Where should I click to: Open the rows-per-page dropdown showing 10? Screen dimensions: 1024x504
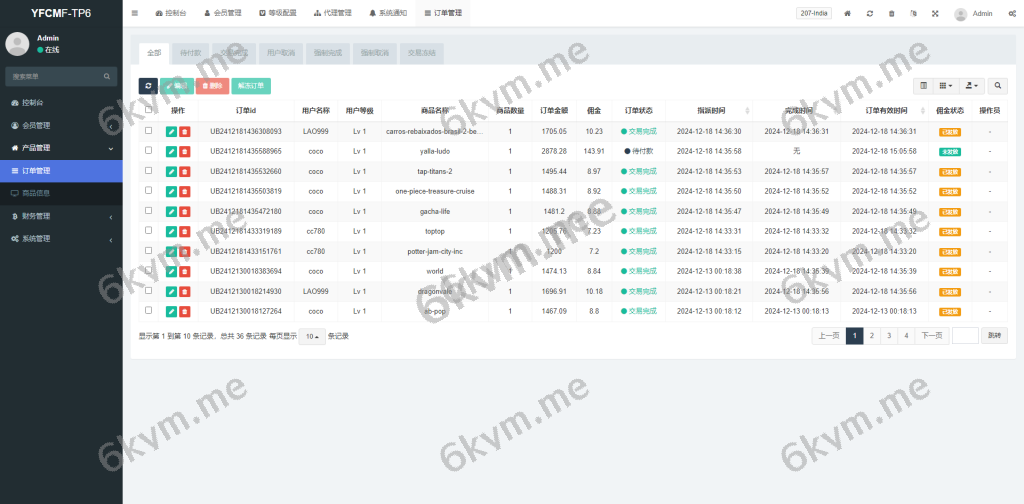pyautogui.click(x=312, y=336)
